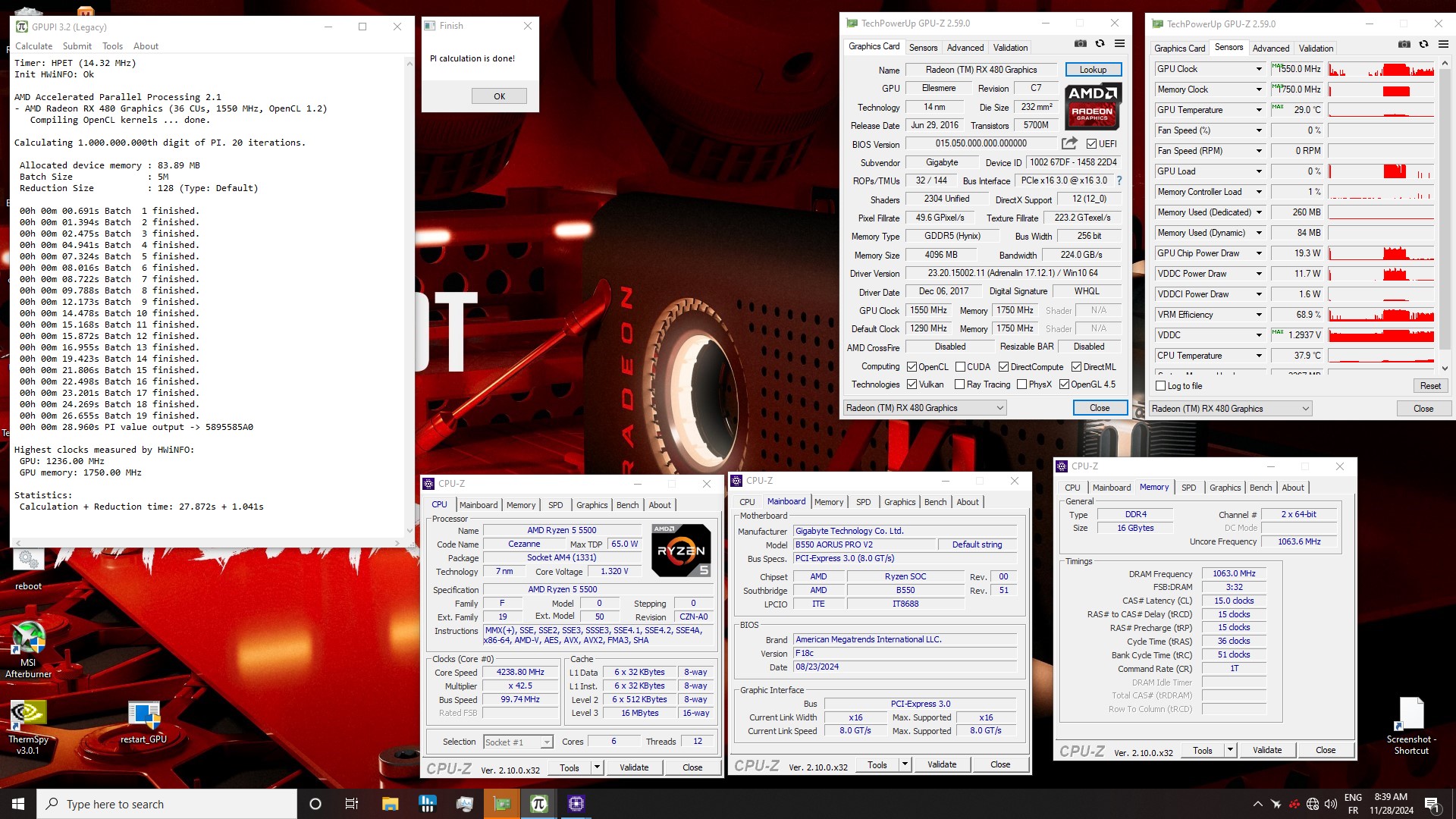Toggle the UEFI checkbox in GPU-Z
The image size is (1456, 819).
pos(1091,143)
